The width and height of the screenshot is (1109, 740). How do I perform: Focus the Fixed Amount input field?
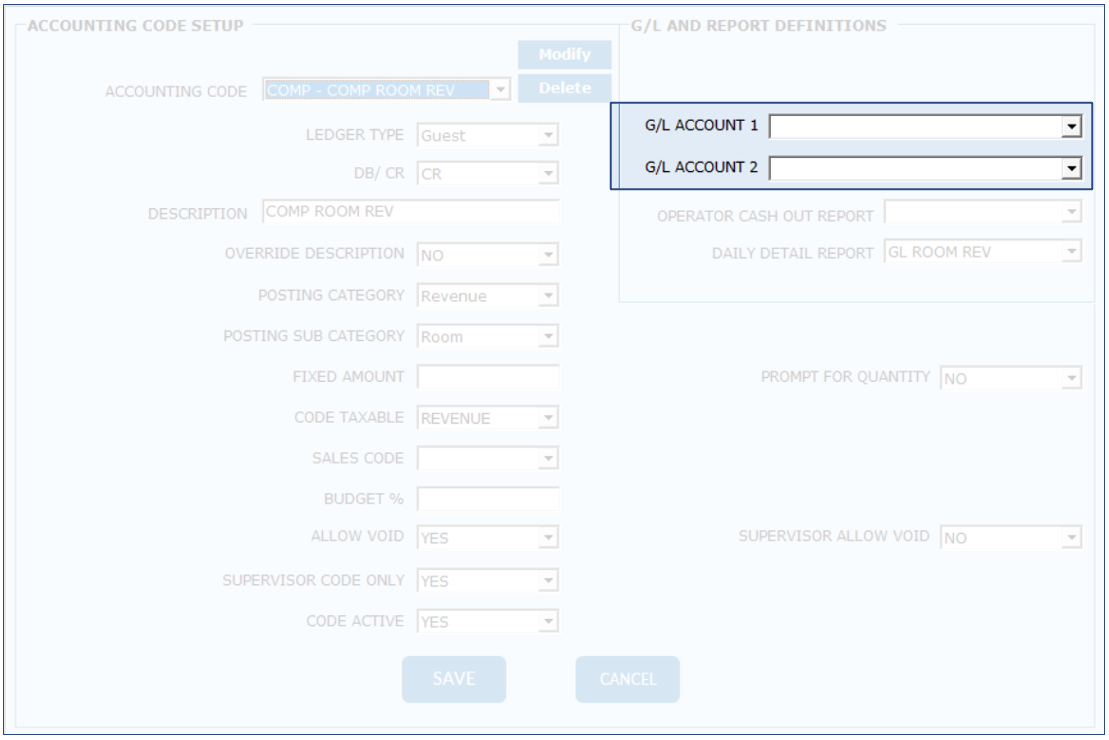[488, 377]
